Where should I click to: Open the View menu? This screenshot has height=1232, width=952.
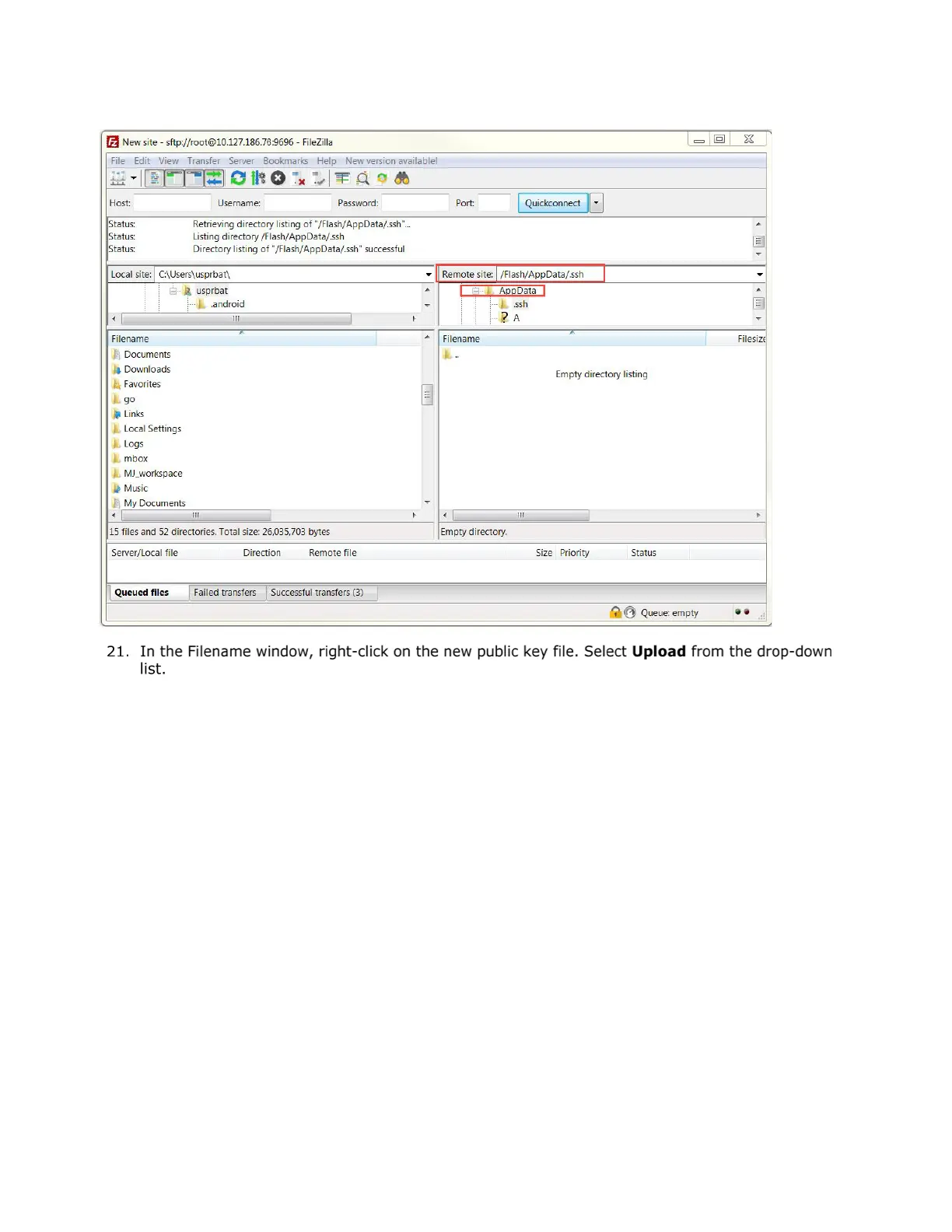point(169,161)
